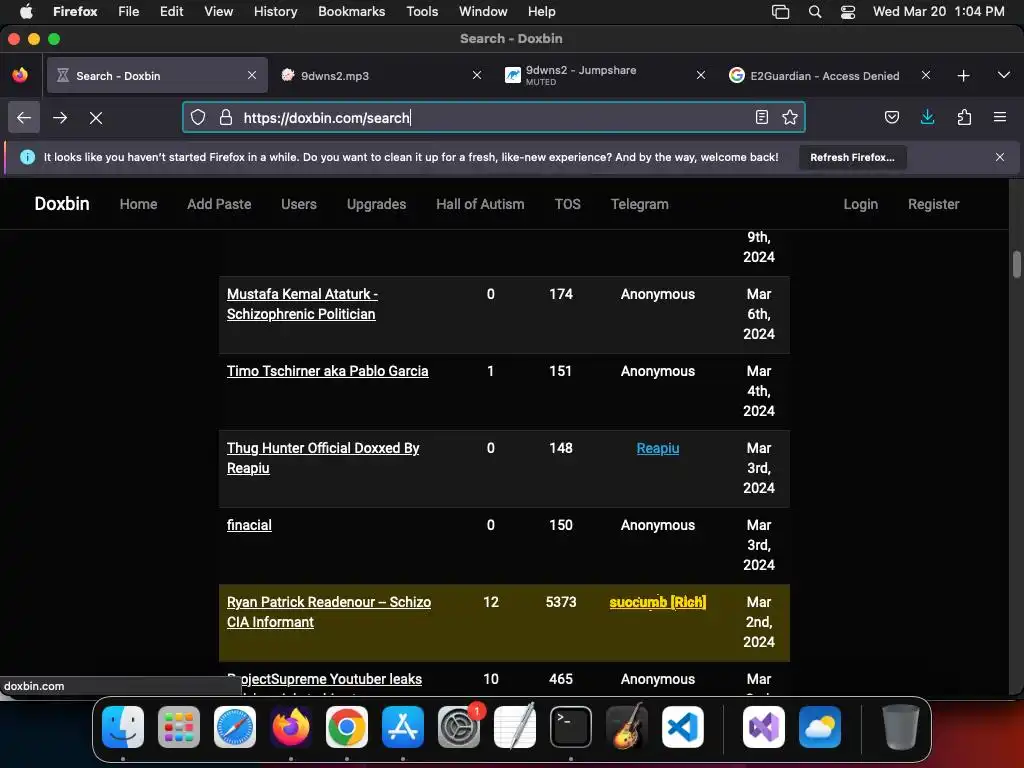Open the Doxbin brand logo link

click(x=62, y=204)
